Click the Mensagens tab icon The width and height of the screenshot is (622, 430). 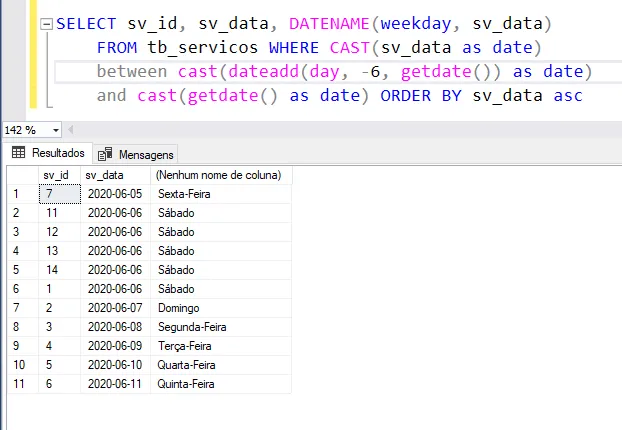click(x=105, y=154)
